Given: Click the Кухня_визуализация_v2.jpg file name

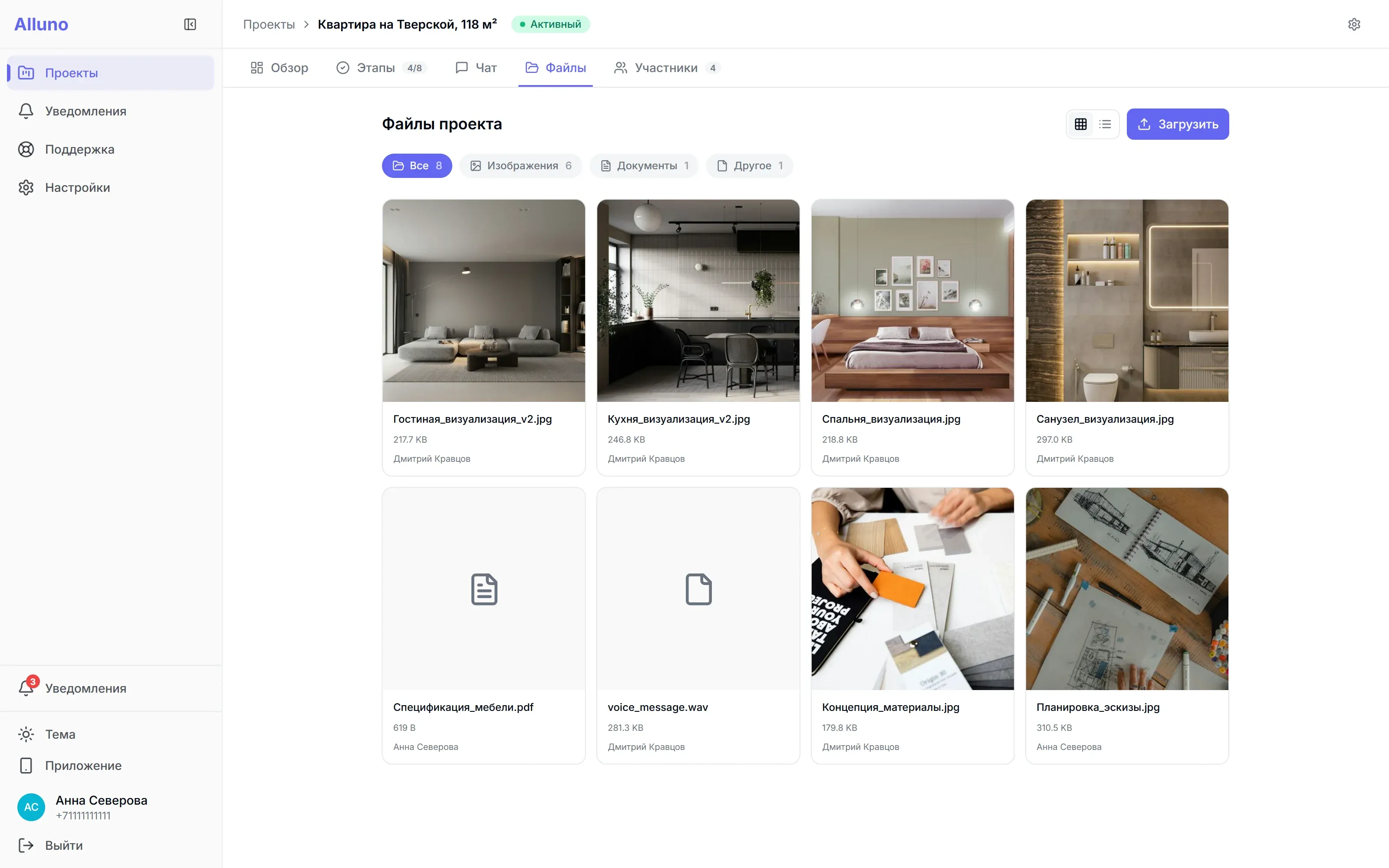Looking at the screenshot, I should click(x=679, y=419).
